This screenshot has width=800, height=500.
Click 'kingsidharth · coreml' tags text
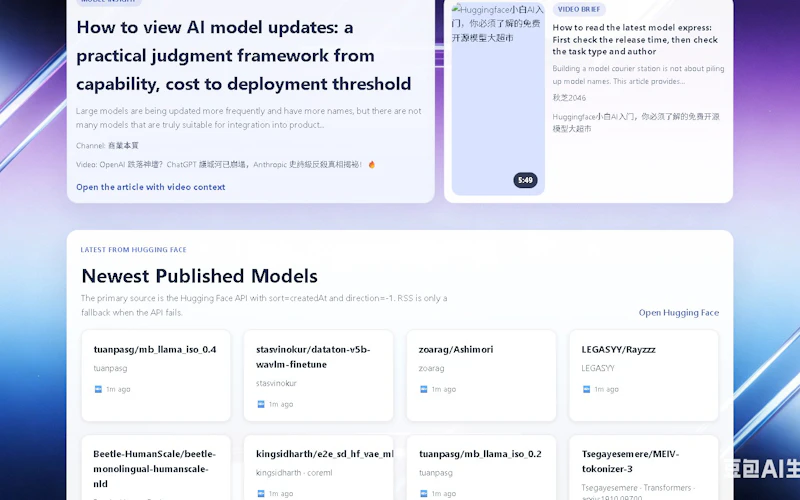(294, 473)
